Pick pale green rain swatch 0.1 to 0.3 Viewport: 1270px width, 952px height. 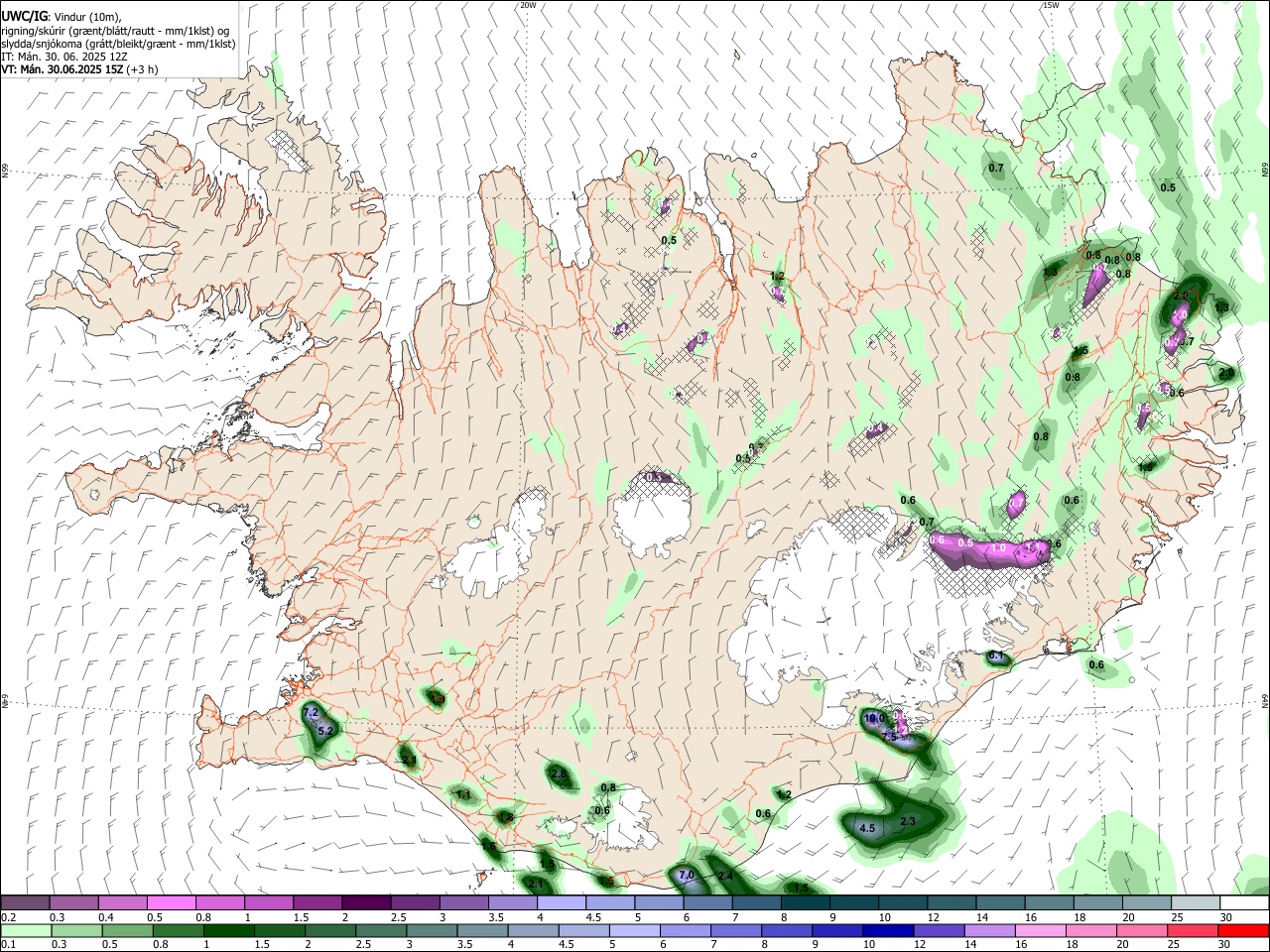[26, 931]
